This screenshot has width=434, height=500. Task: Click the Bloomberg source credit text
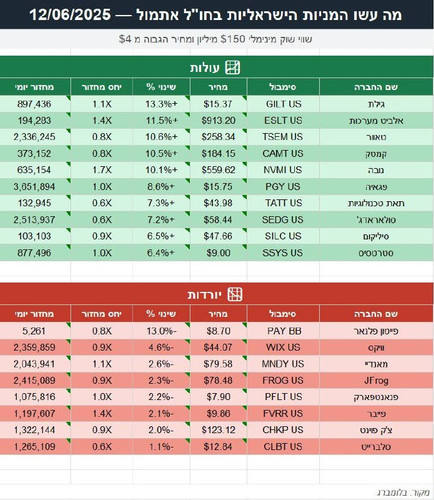click(403, 492)
